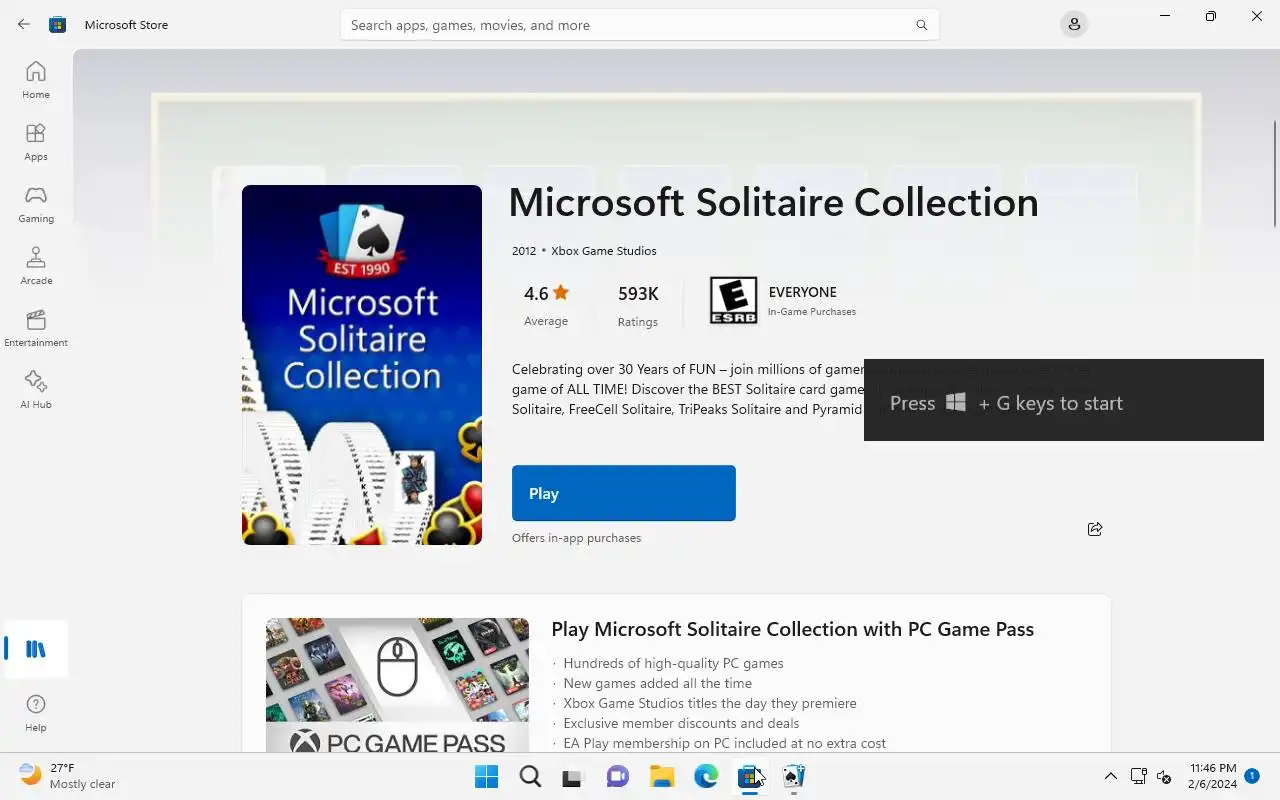Click the share icon
The height and width of the screenshot is (800, 1280).
(x=1095, y=529)
